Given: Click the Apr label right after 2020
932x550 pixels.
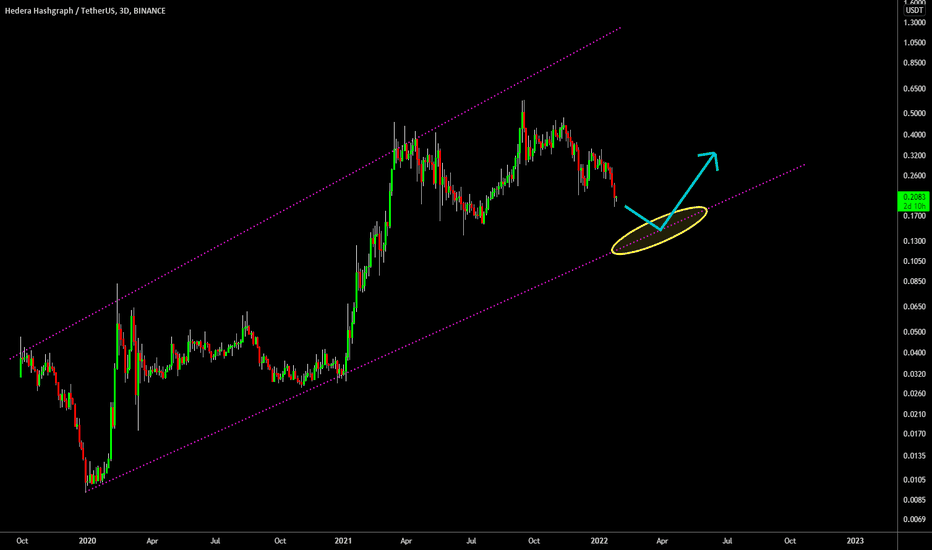Looking at the screenshot, I should 152,541.
